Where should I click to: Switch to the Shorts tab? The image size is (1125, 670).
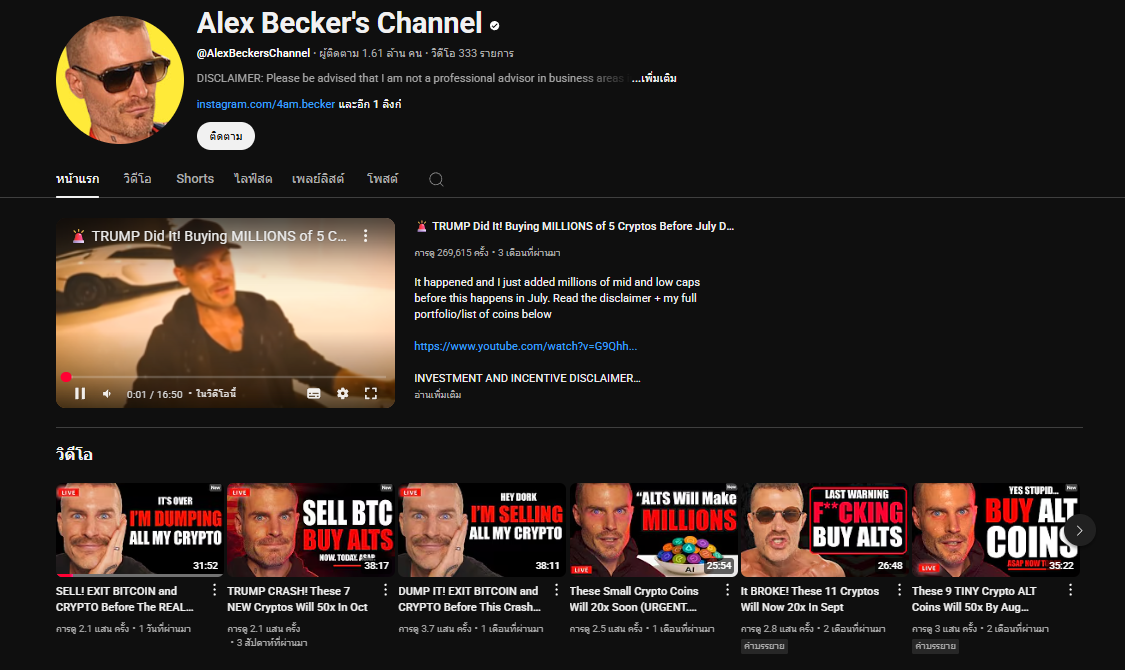195,179
